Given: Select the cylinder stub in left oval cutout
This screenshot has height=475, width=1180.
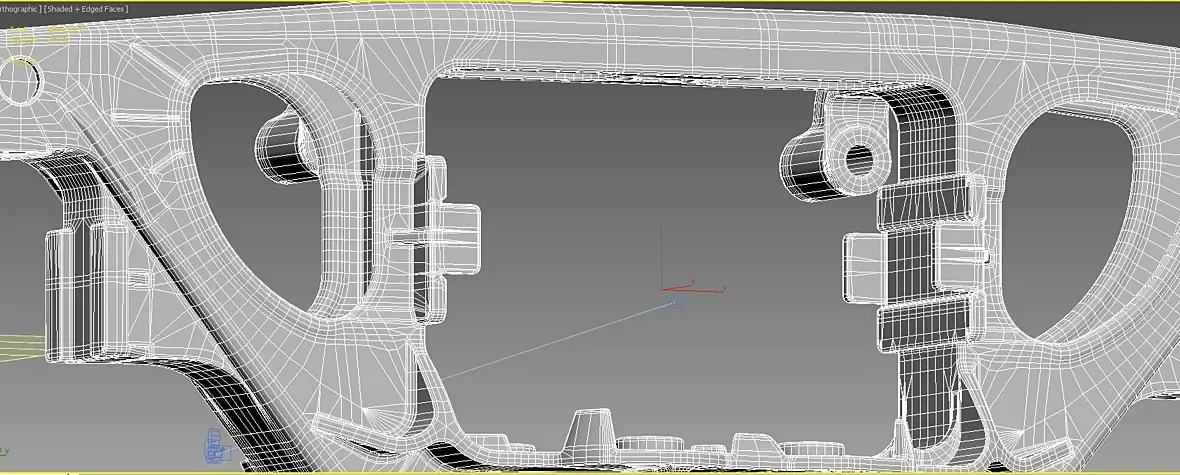Looking at the screenshot, I should coord(284,147).
